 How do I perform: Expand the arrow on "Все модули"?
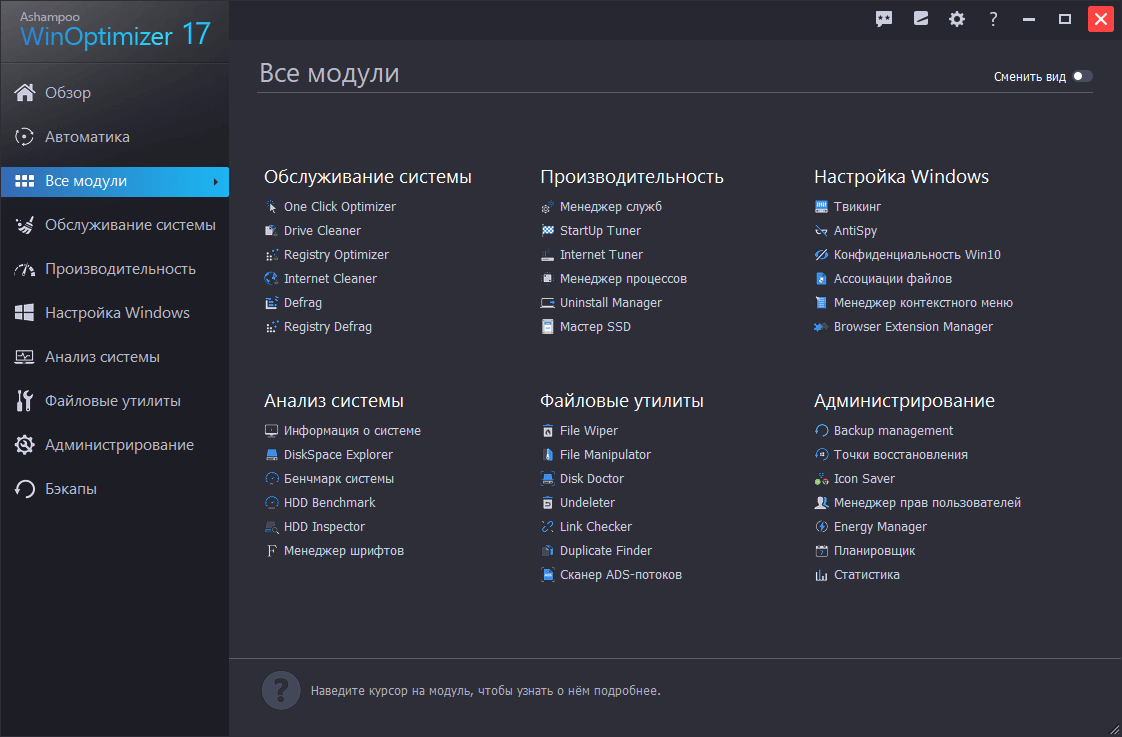pos(215,182)
